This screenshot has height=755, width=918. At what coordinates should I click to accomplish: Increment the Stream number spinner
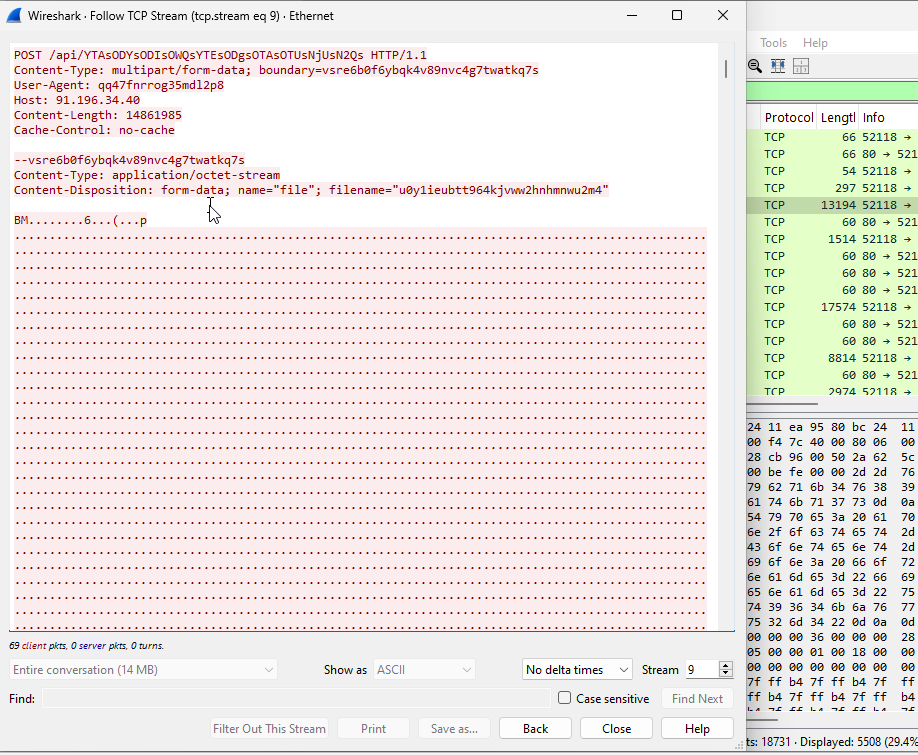(726, 665)
